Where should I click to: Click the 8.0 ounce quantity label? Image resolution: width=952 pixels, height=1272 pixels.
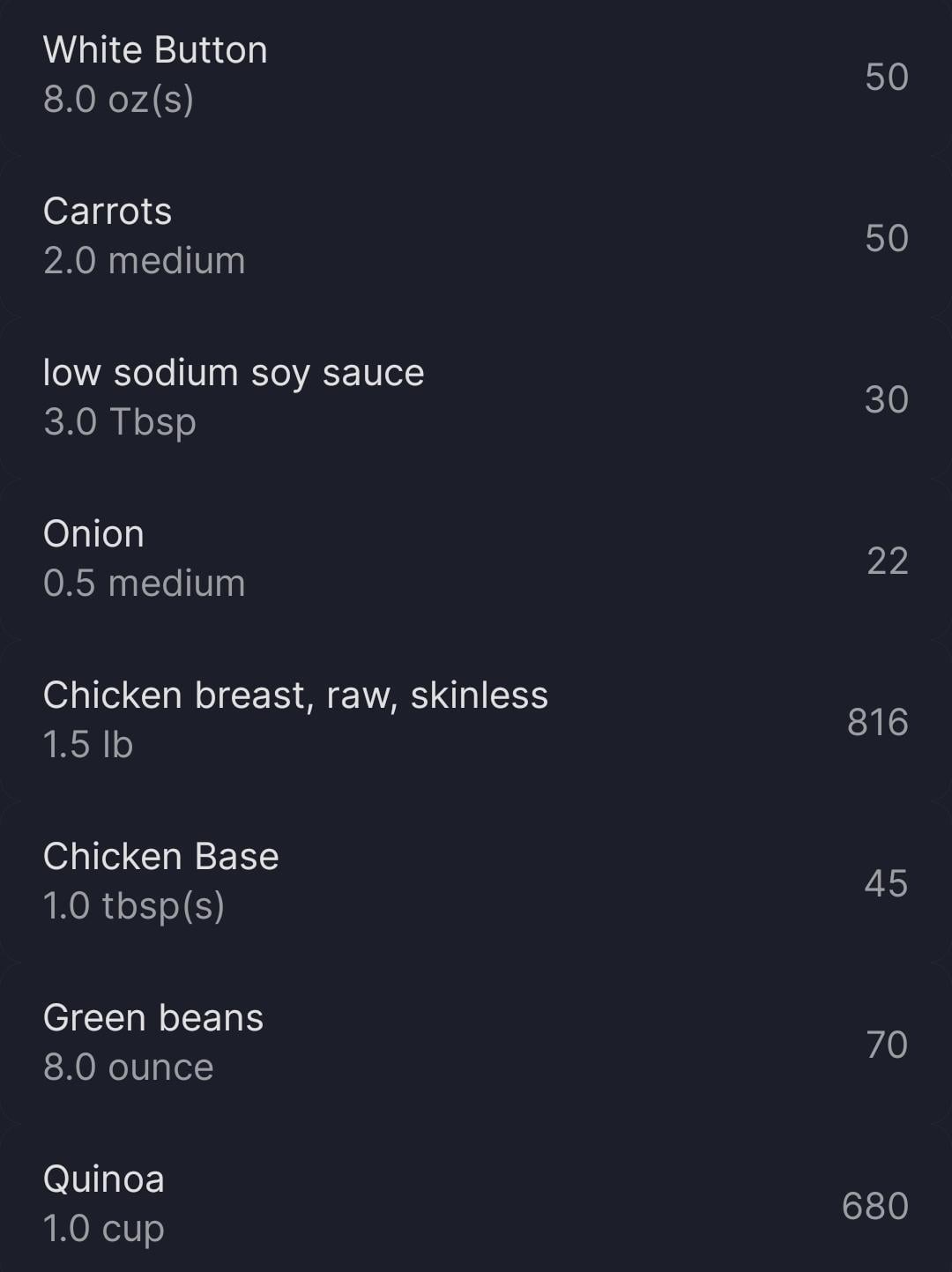[x=129, y=1067]
